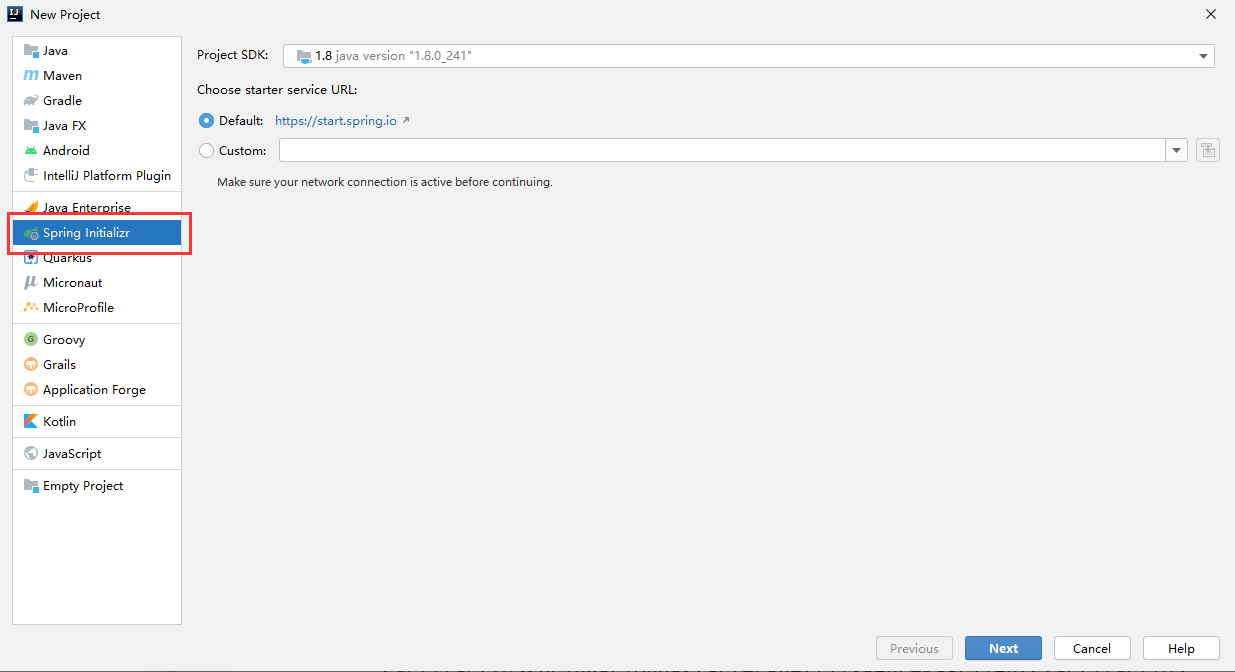Choose Gradle project type

point(97,100)
